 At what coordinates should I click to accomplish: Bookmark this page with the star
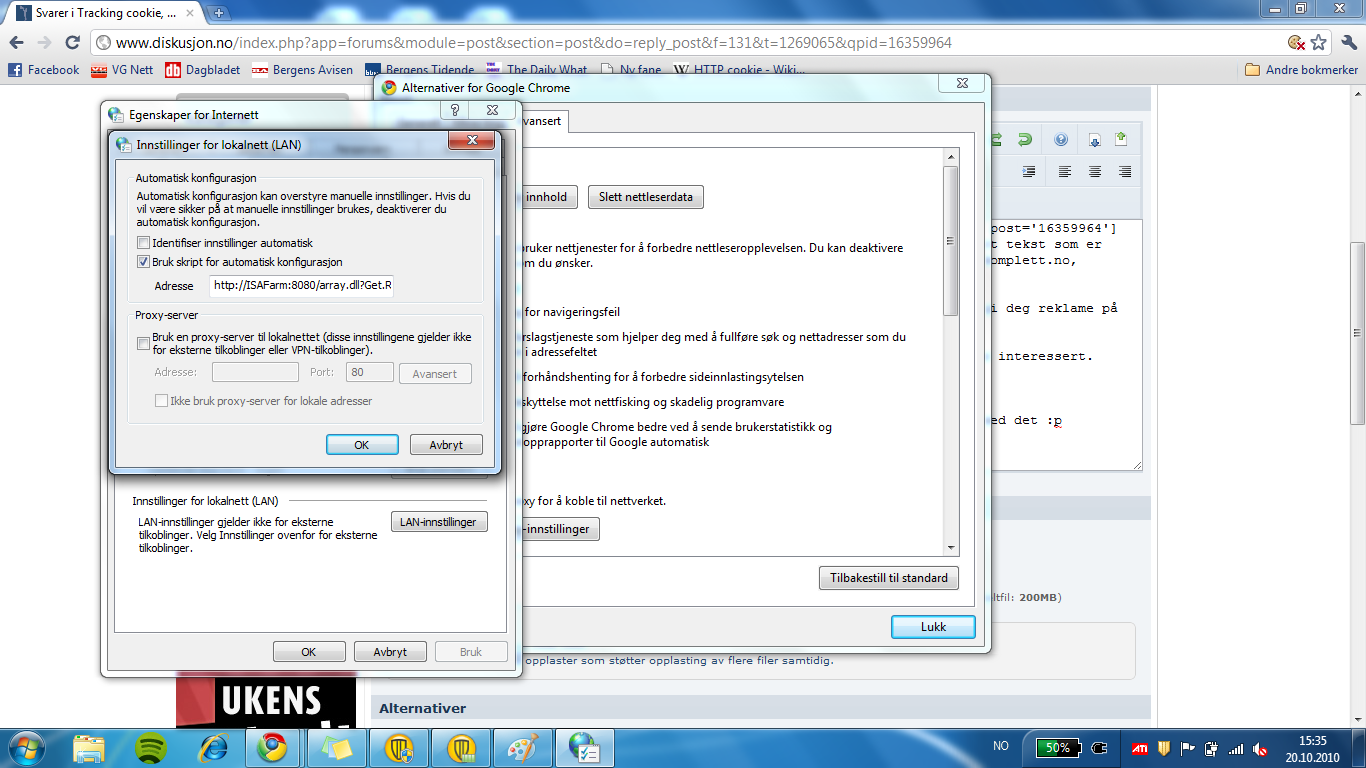[x=1319, y=43]
